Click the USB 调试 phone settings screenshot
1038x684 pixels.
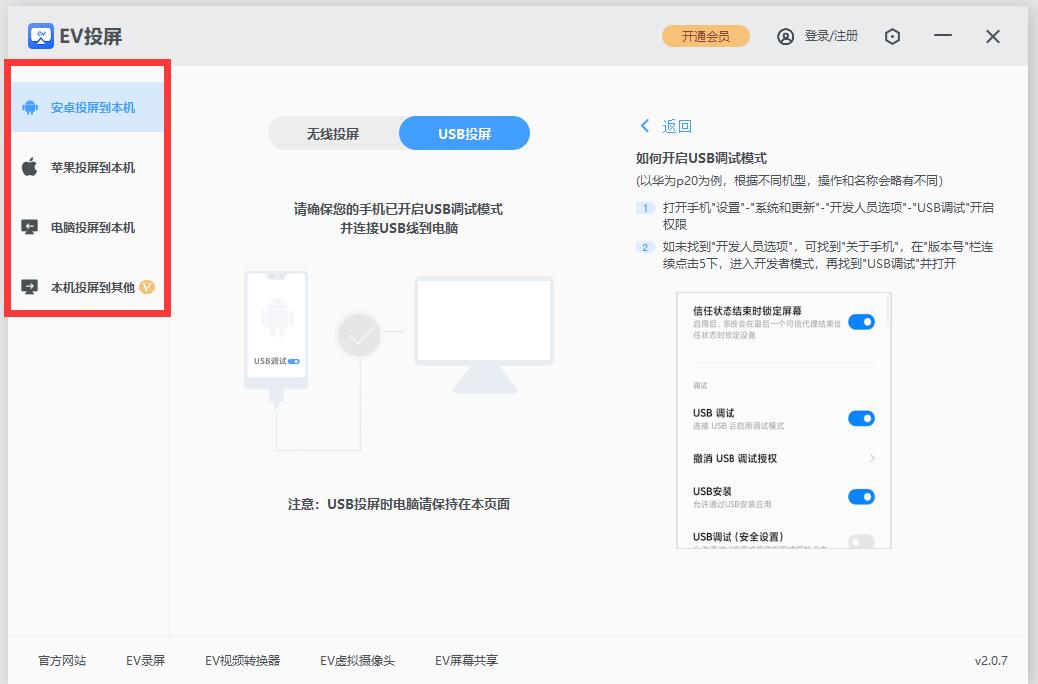[x=784, y=420]
